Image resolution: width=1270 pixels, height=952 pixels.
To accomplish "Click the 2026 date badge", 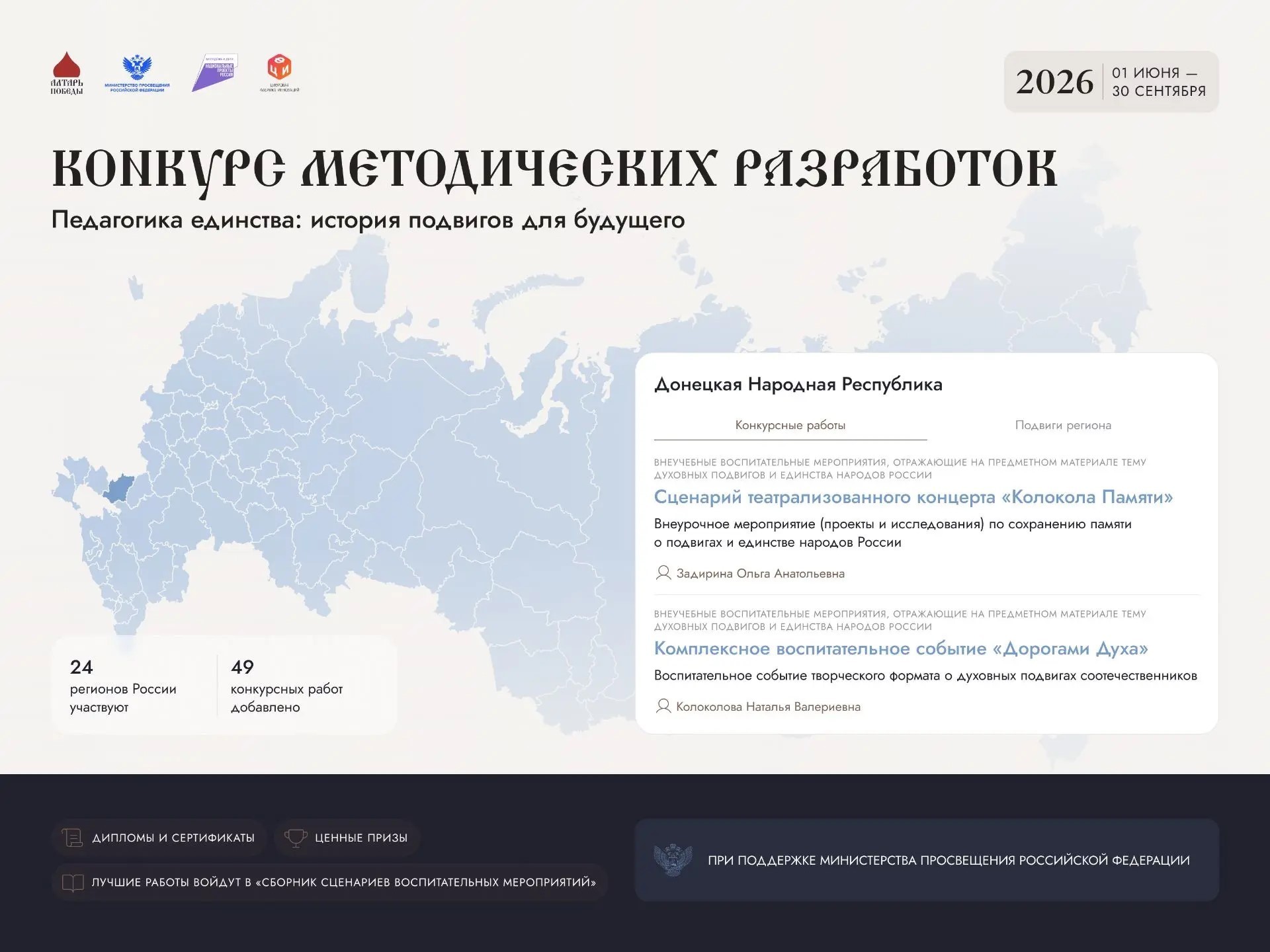I will click(1111, 81).
